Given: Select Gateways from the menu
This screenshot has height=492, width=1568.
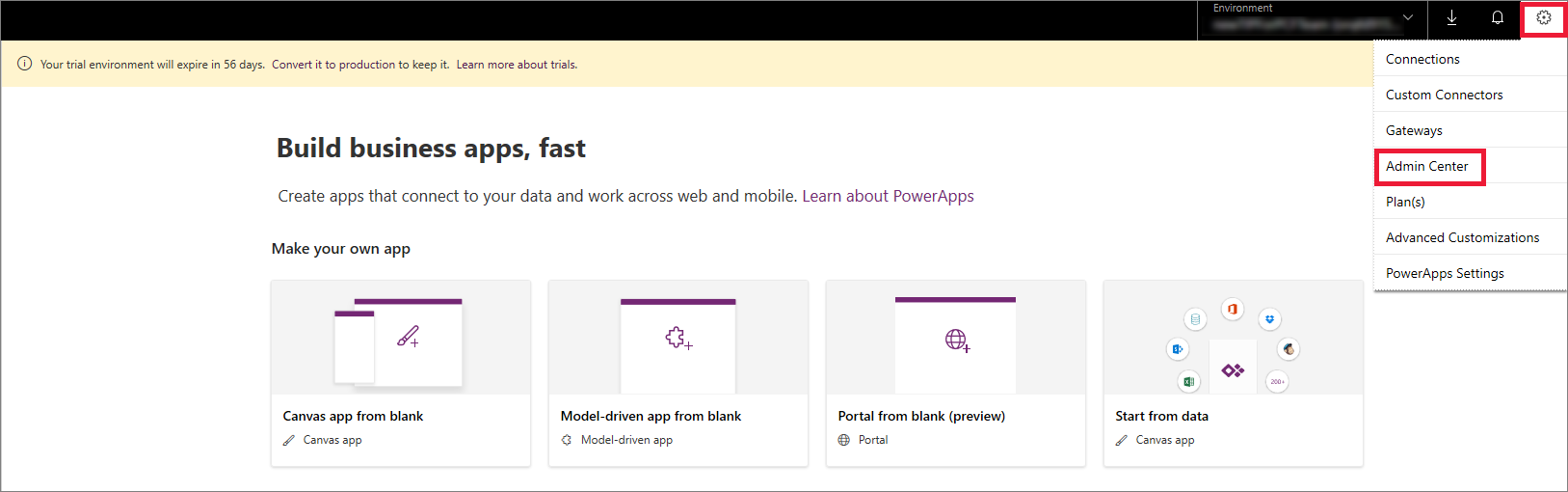Looking at the screenshot, I should pos(1414,130).
